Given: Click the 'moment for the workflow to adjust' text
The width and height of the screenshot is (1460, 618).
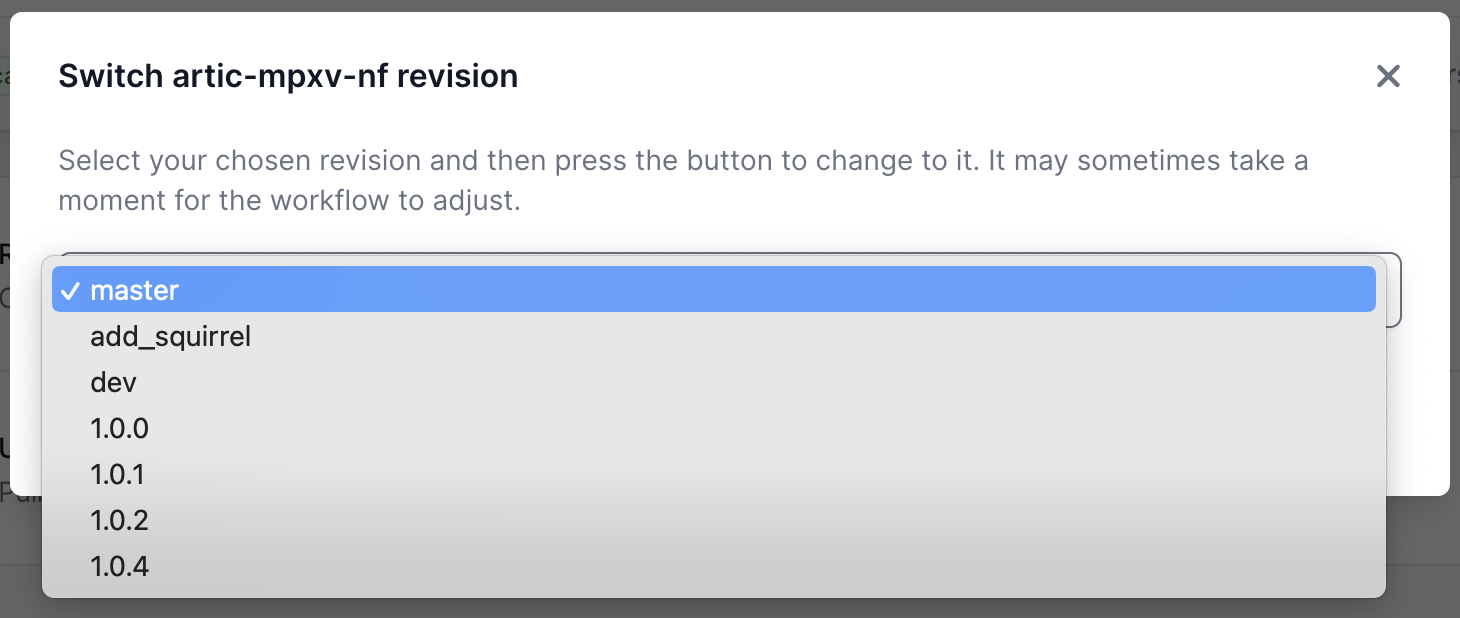Looking at the screenshot, I should [289, 201].
